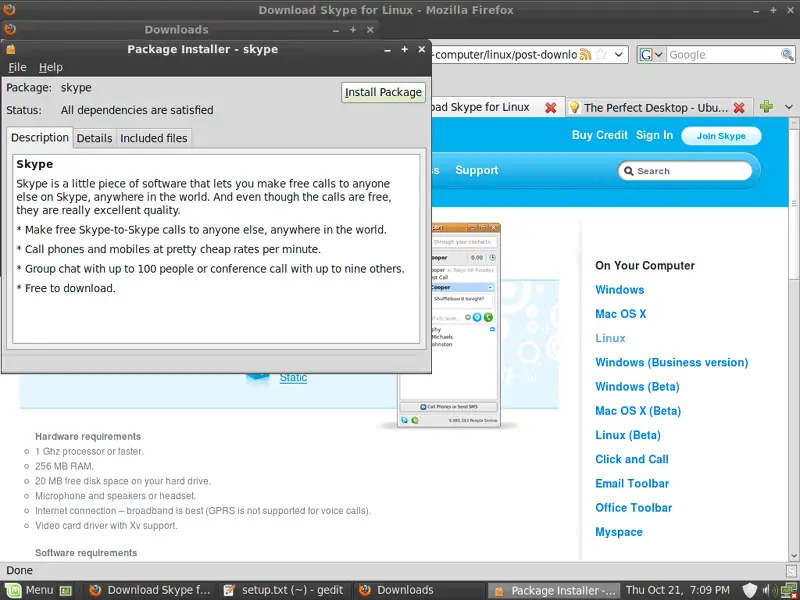Screen dimensions: 800x600
Task: Bookmark this page with the star icon
Action: (x=601, y=55)
